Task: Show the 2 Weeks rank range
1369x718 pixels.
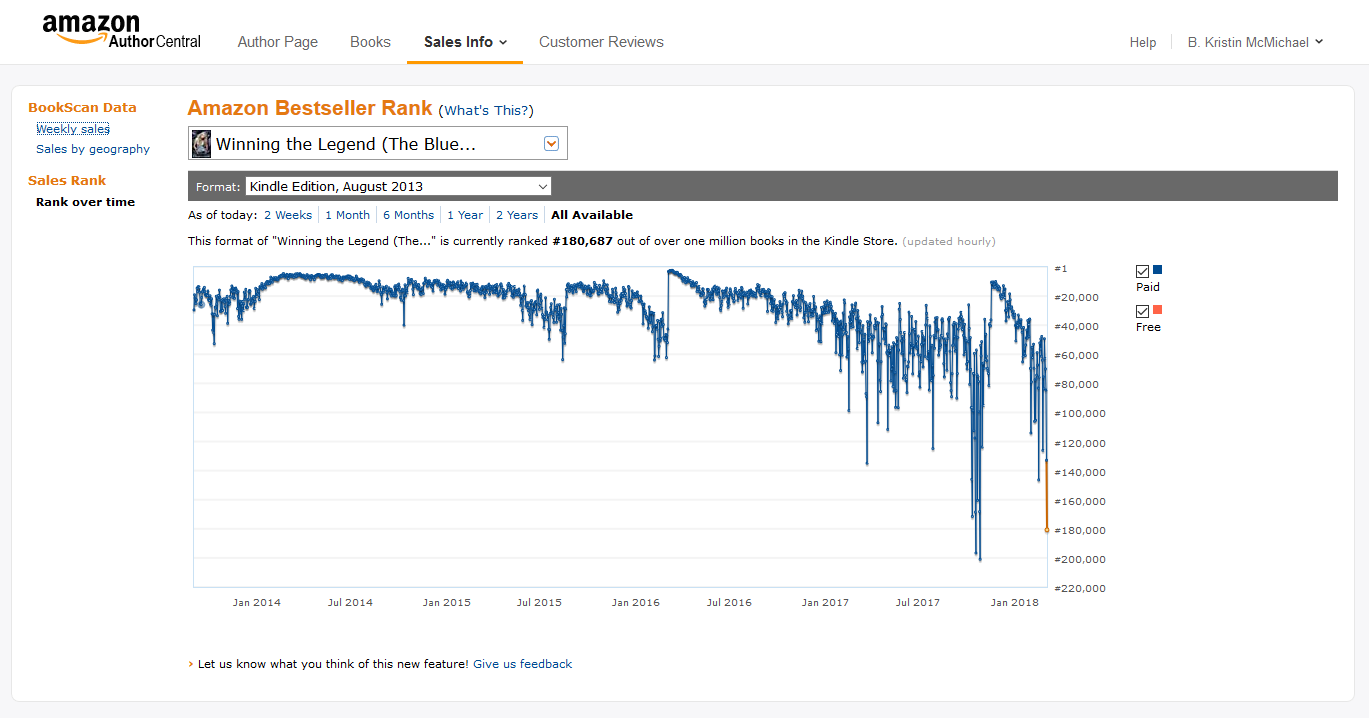Action: pyautogui.click(x=288, y=215)
